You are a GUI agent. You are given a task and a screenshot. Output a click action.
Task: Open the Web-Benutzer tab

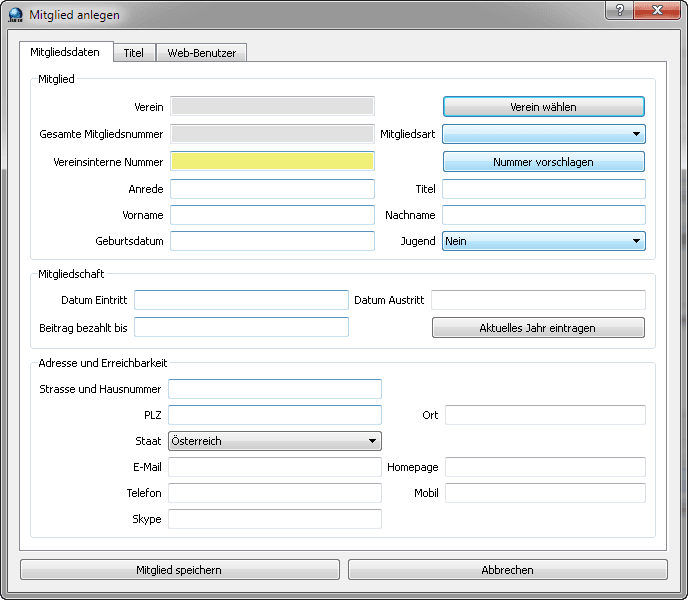[201, 53]
